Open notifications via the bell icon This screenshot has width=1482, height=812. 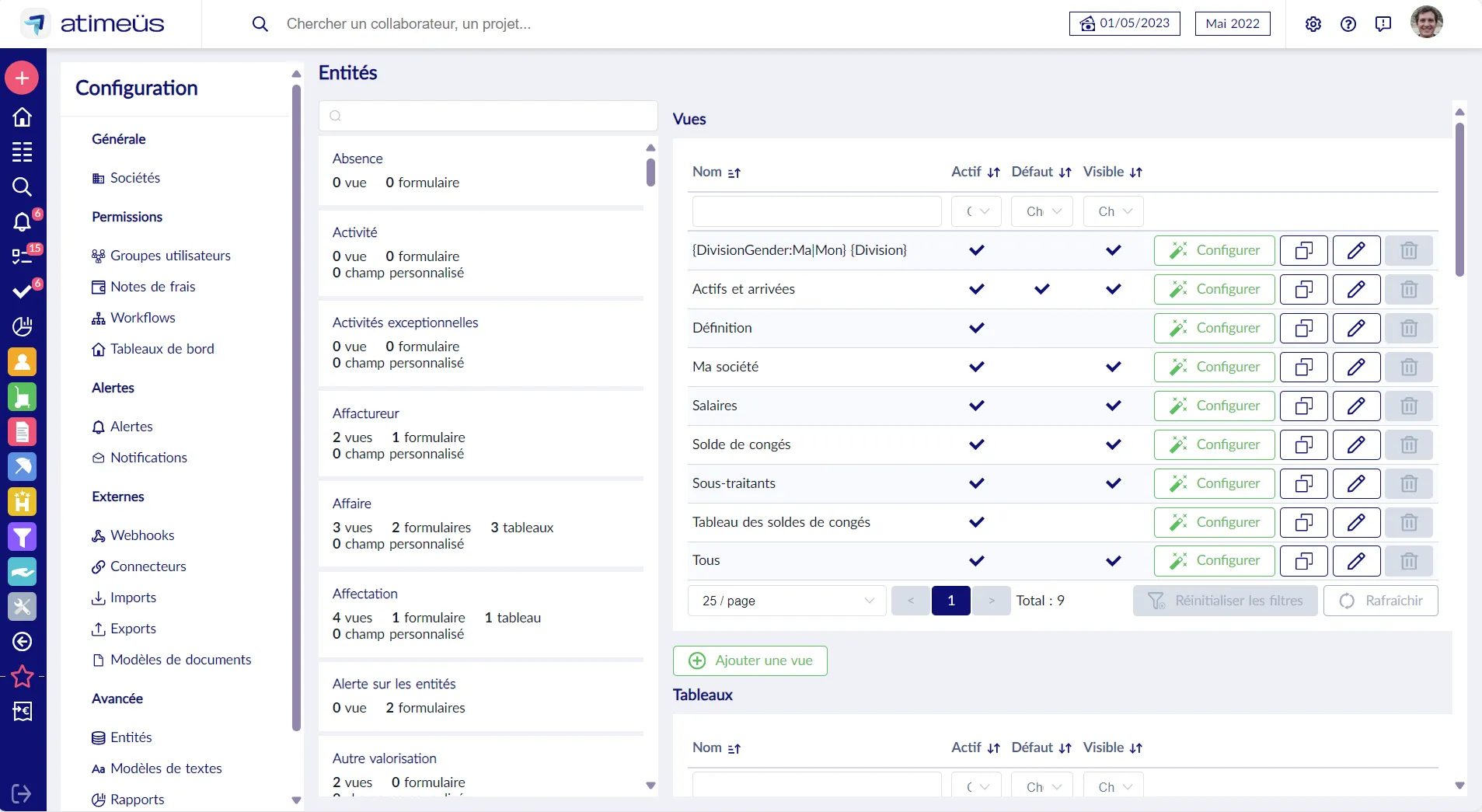(x=23, y=222)
